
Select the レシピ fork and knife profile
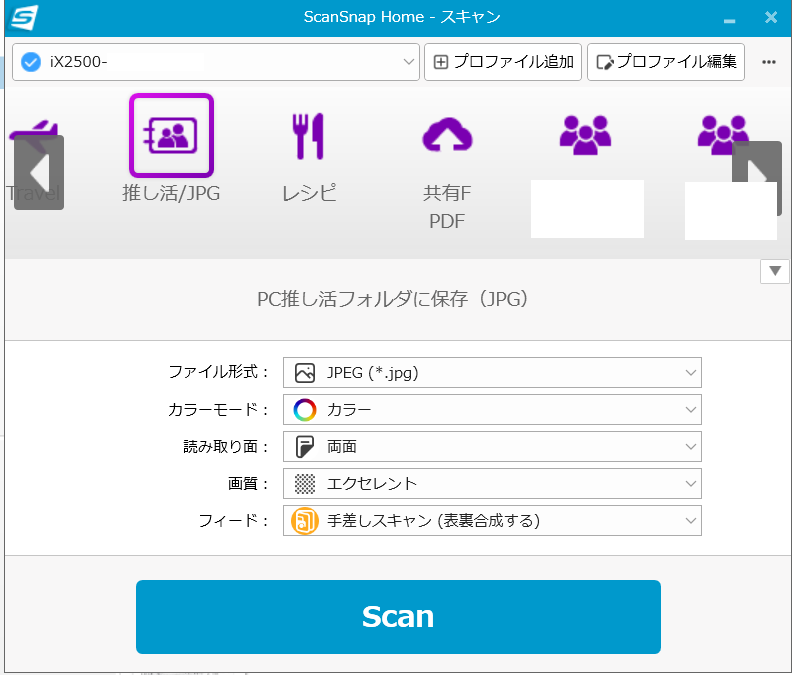point(308,136)
